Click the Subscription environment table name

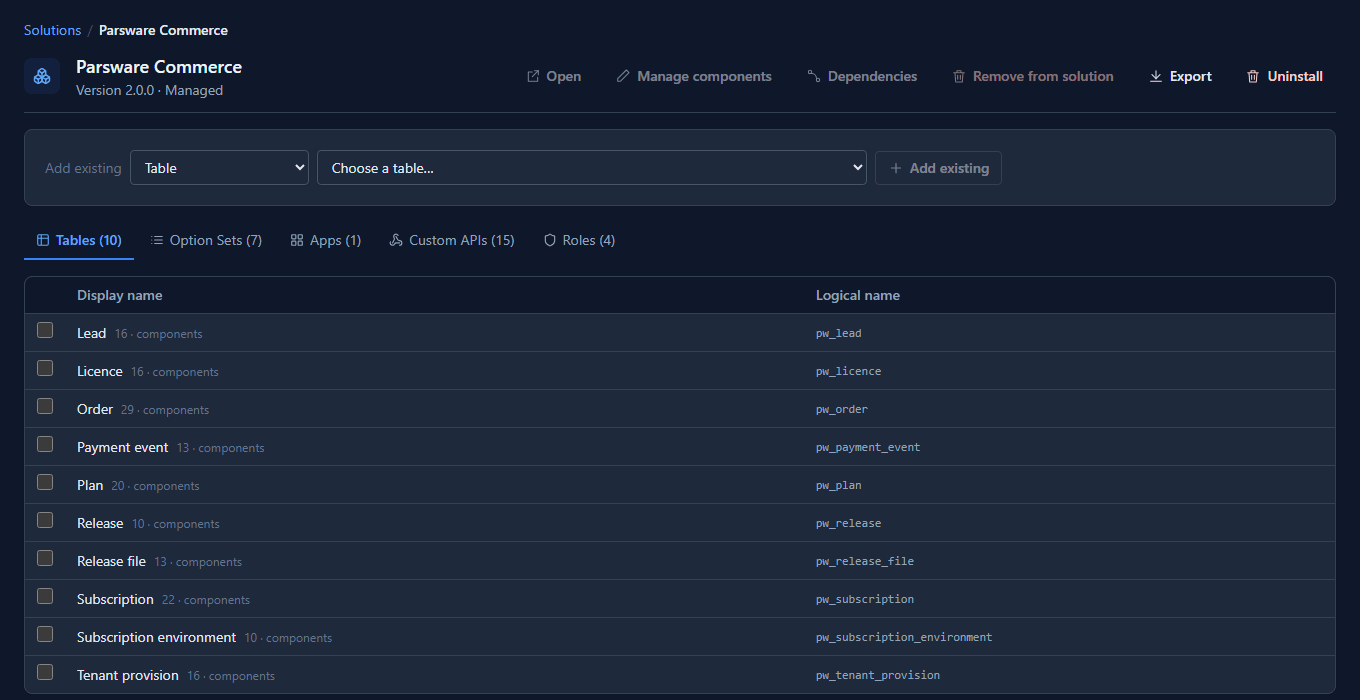[156, 637]
